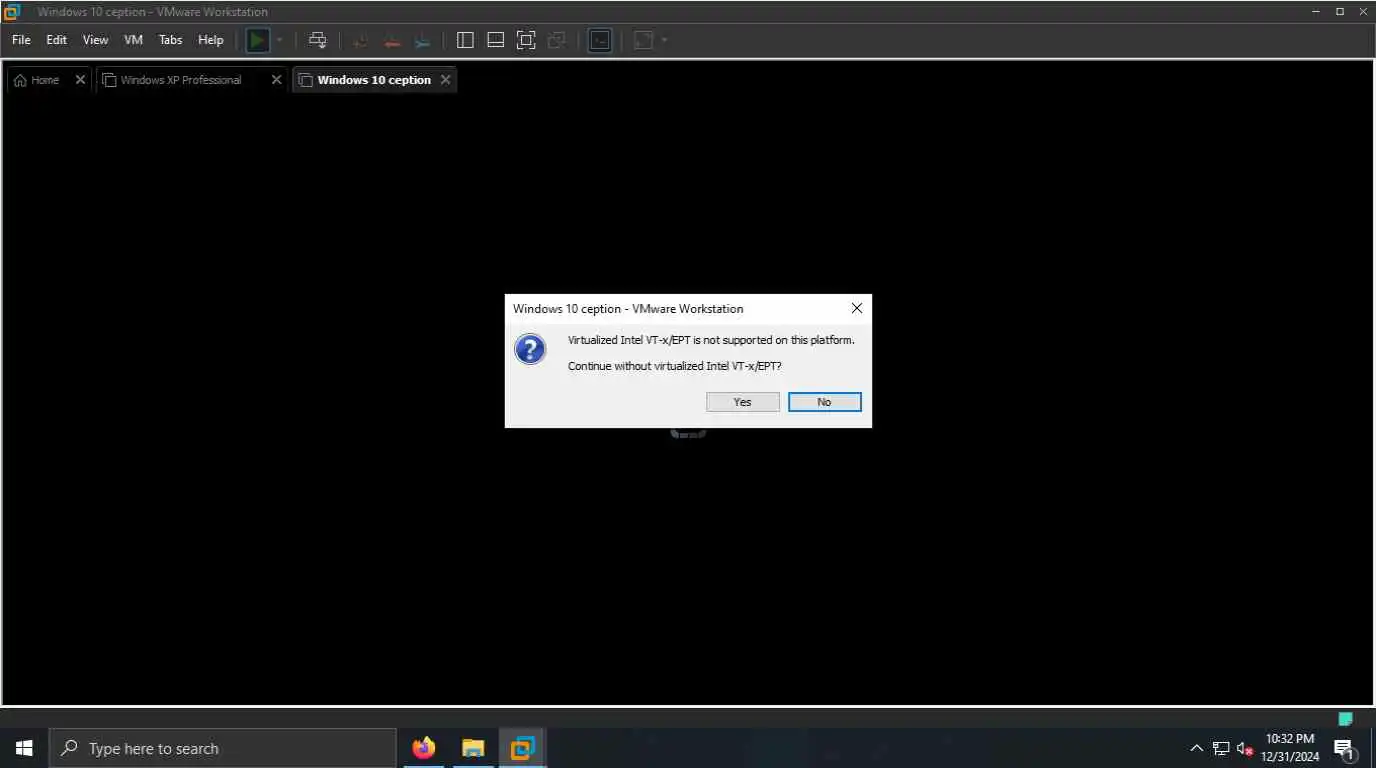
Task: Click No in the VT-x/EPT dialog
Action: [824, 402]
